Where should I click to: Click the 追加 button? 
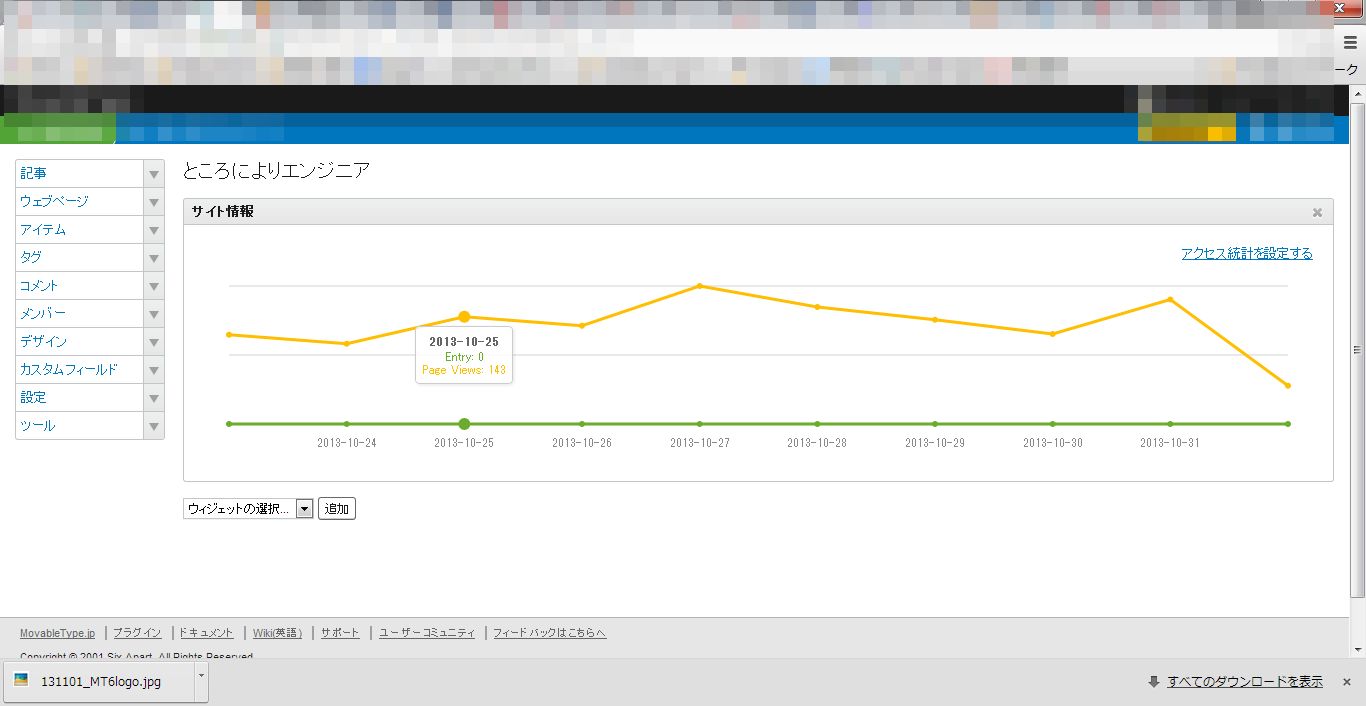(337, 509)
